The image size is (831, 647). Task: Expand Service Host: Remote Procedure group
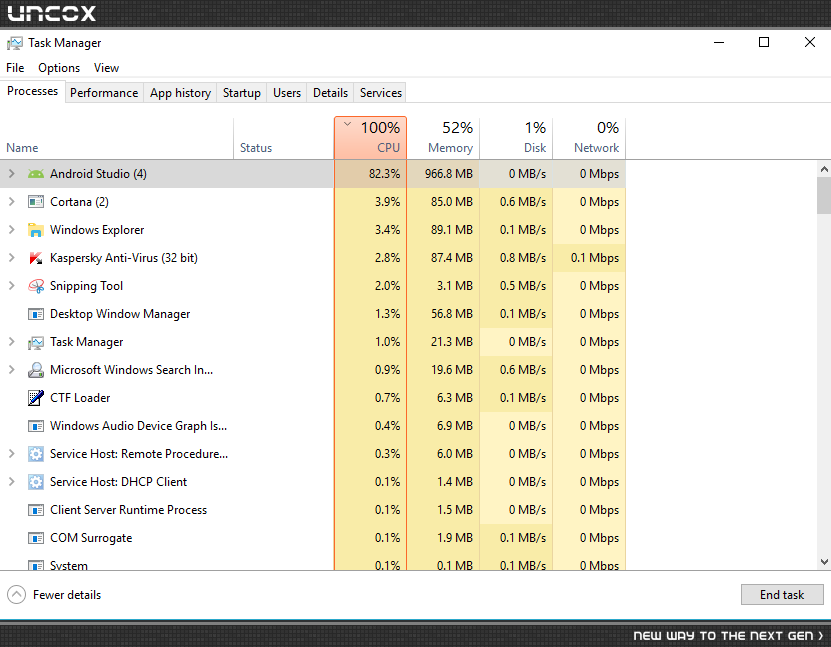pos(12,454)
